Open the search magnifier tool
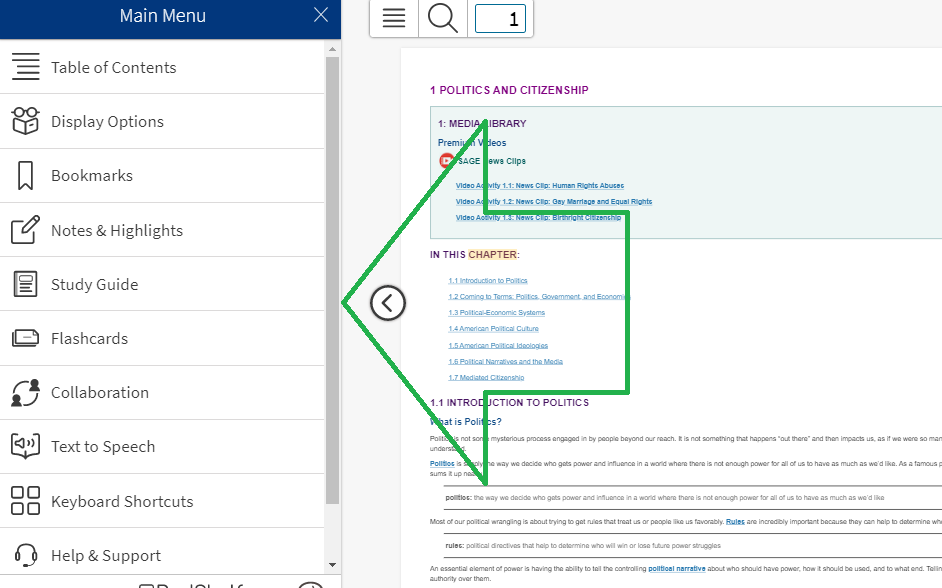Image resolution: width=942 pixels, height=588 pixels. [442, 18]
